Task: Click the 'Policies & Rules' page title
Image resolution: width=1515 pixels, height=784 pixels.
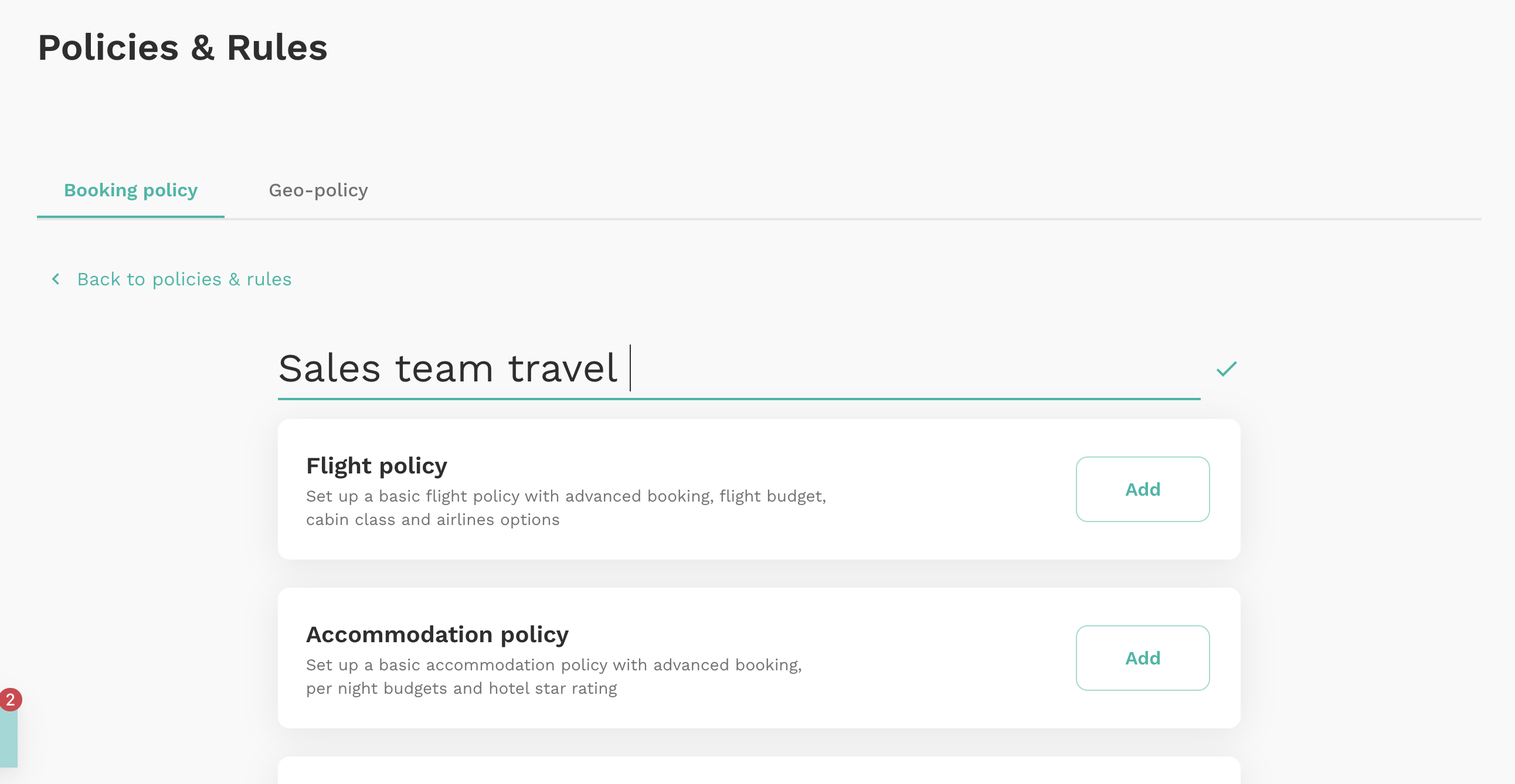Action: [182, 47]
